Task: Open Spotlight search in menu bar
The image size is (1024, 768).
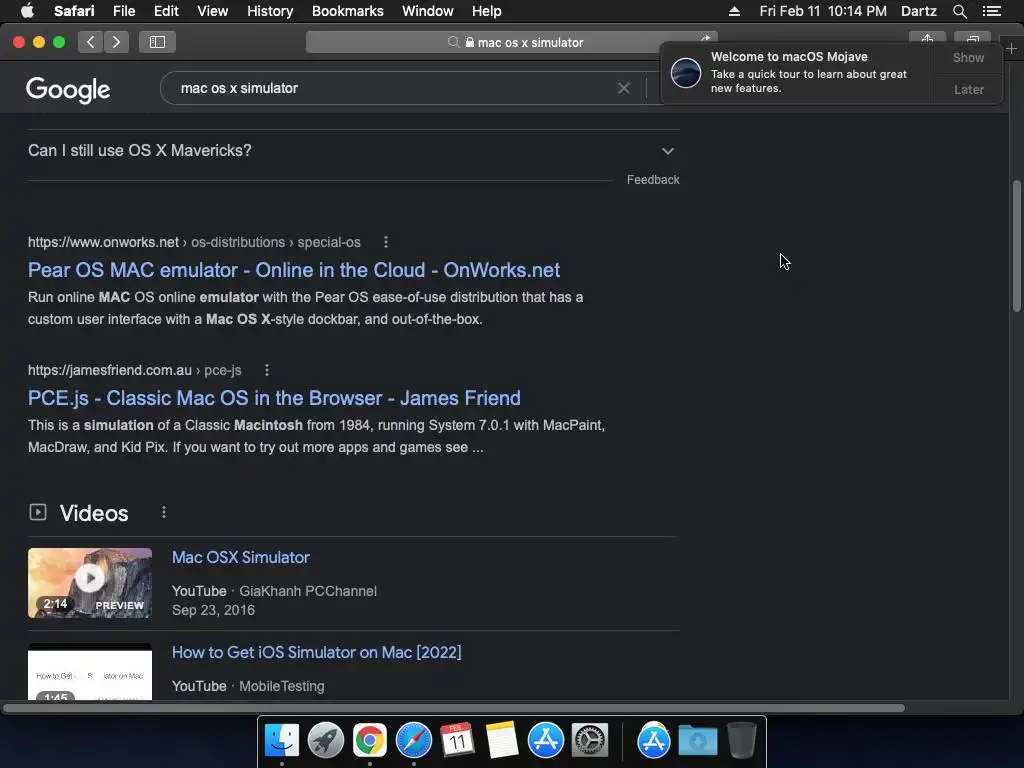Action: 959,11
